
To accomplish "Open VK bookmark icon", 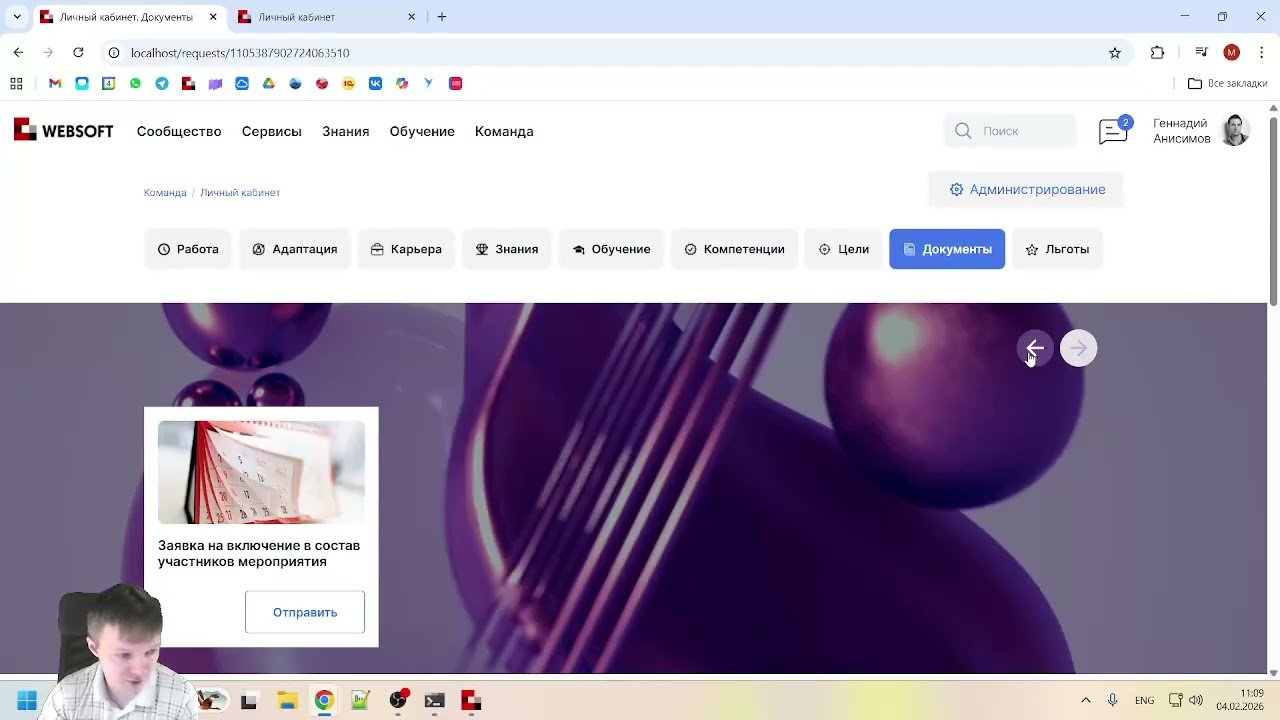I will (375, 83).
